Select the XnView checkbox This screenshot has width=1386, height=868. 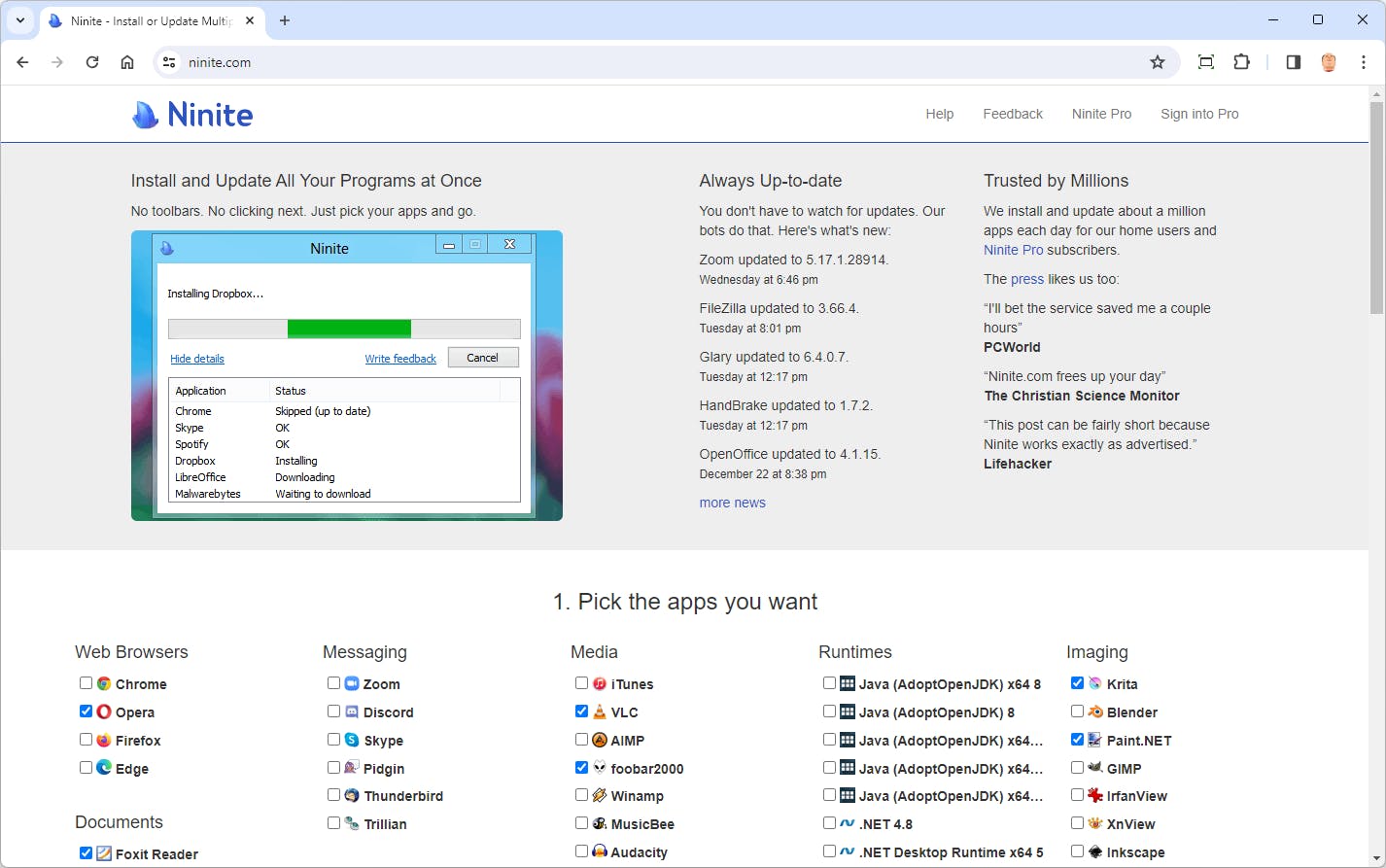[1077, 823]
